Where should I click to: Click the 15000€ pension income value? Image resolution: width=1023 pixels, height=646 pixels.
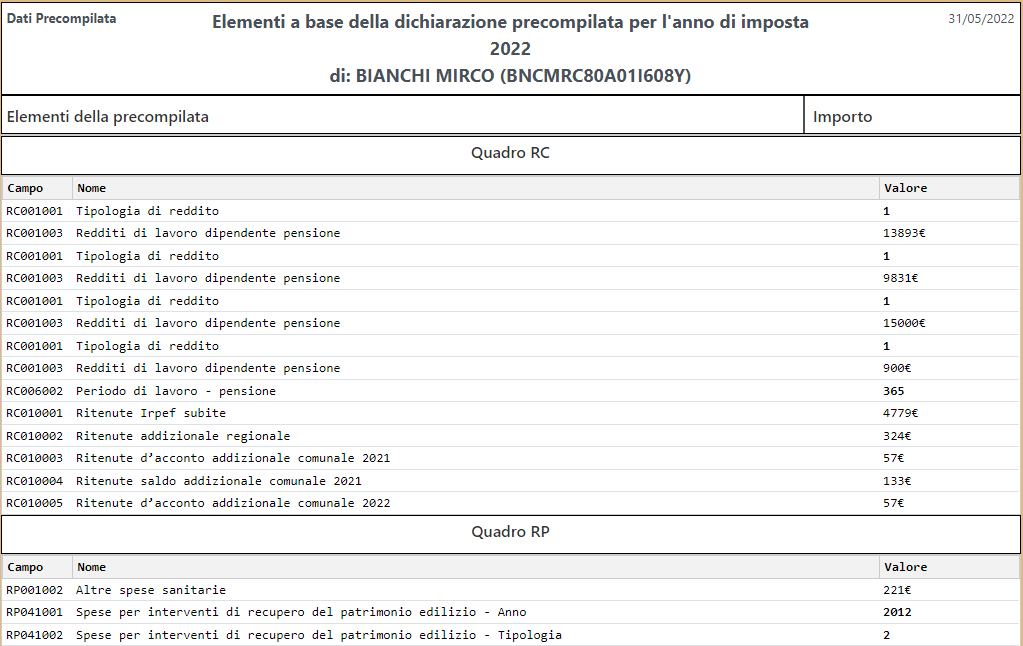(x=904, y=323)
